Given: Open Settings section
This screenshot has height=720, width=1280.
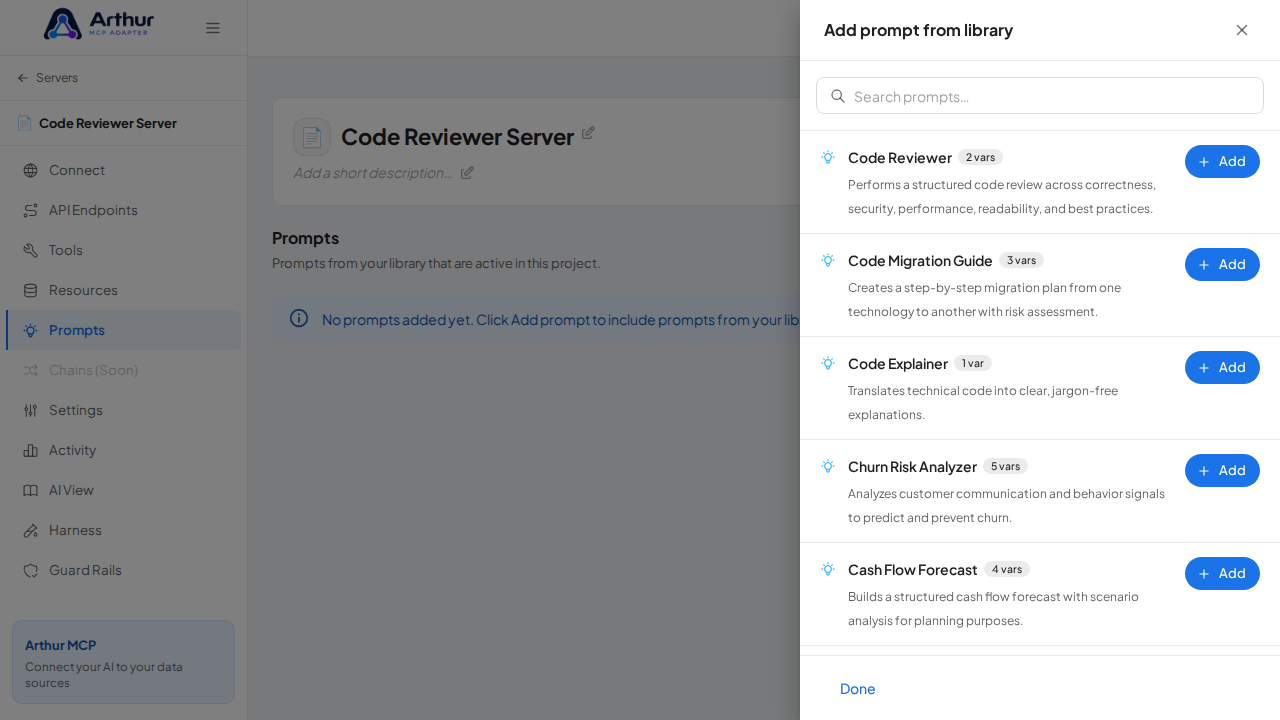Looking at the screenshot, I should coord(123,410).
